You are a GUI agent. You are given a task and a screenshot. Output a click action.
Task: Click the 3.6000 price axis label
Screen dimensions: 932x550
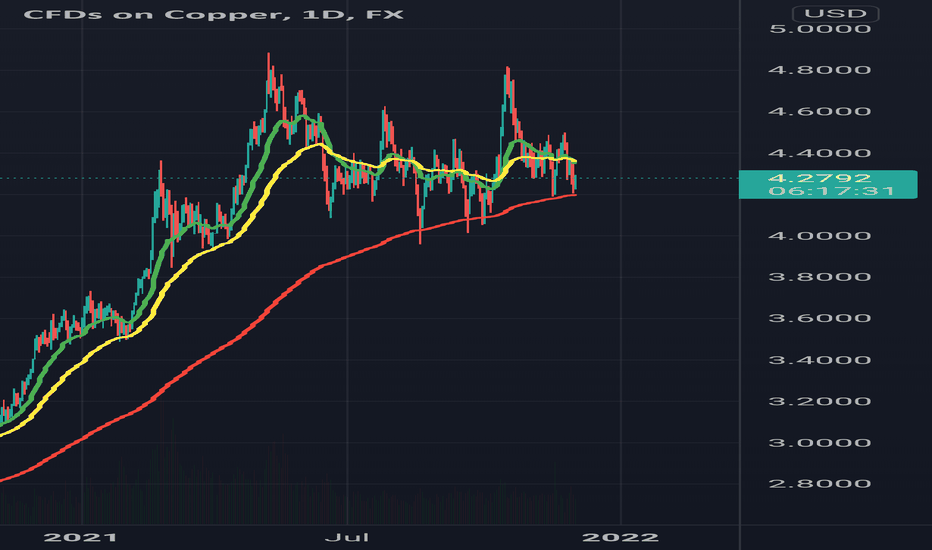coord(820,318)
